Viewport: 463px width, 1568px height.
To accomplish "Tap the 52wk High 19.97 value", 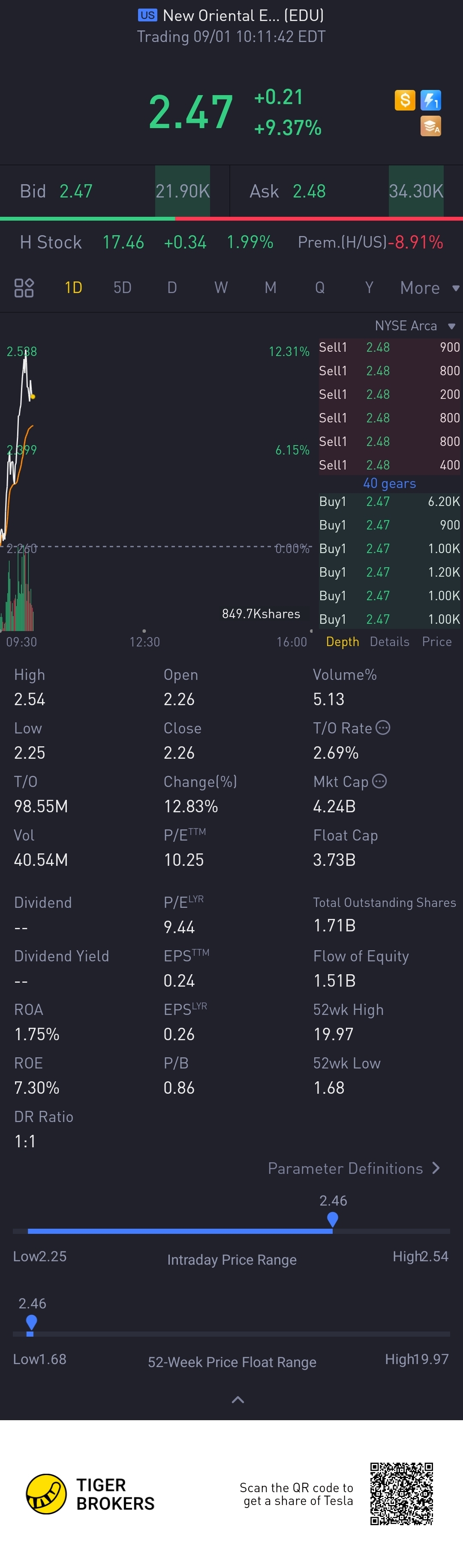I will tap(333, 1034).
